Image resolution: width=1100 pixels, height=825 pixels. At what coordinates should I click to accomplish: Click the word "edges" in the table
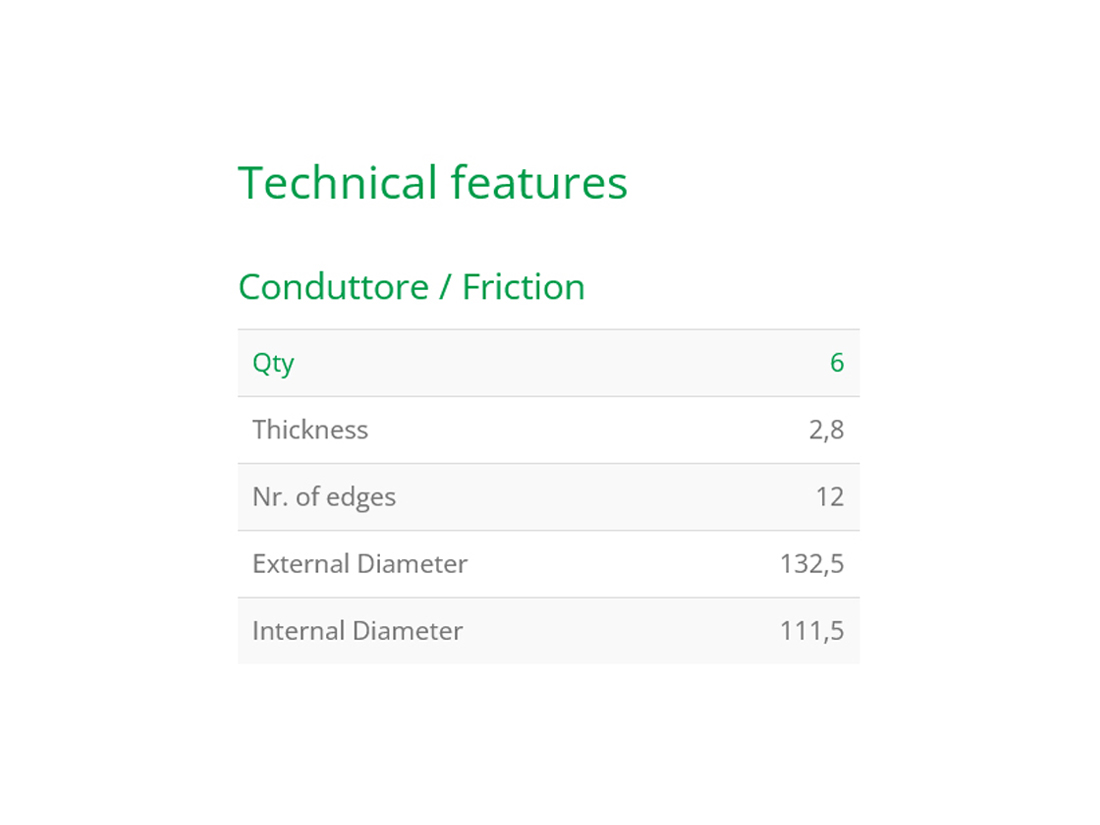[361, 498]
